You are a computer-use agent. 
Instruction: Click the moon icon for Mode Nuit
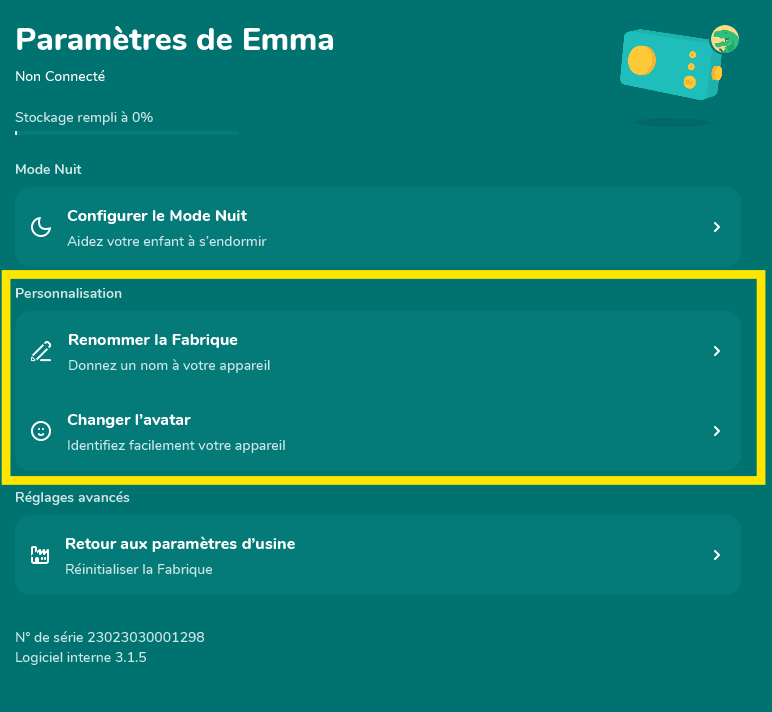pyautogui.click(x=41, y=228)
